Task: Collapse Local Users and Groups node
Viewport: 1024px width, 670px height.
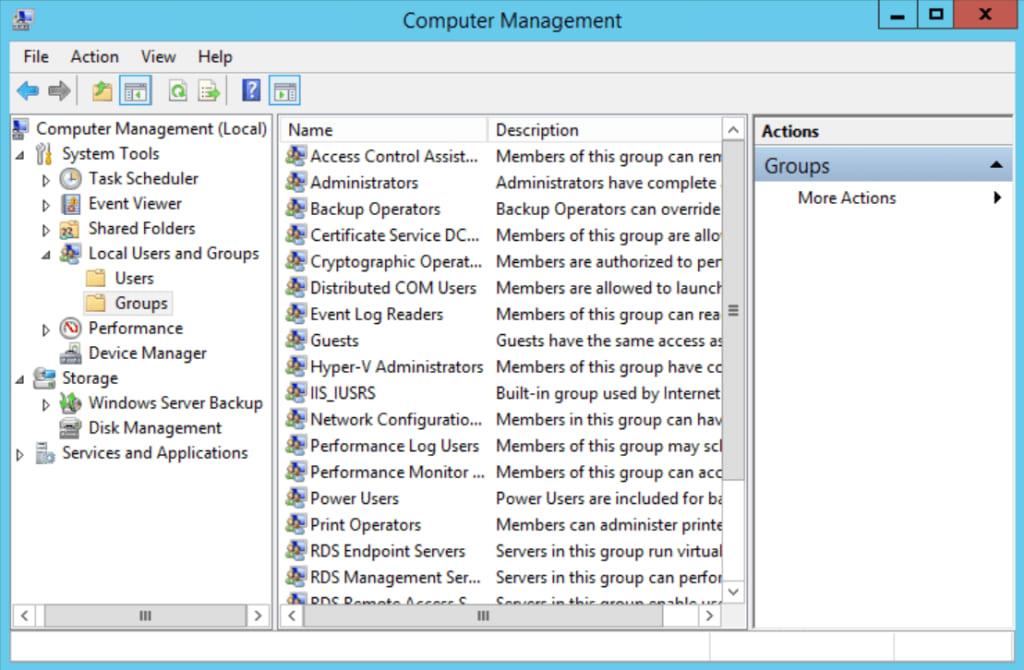Action: [x=46, y=255]
